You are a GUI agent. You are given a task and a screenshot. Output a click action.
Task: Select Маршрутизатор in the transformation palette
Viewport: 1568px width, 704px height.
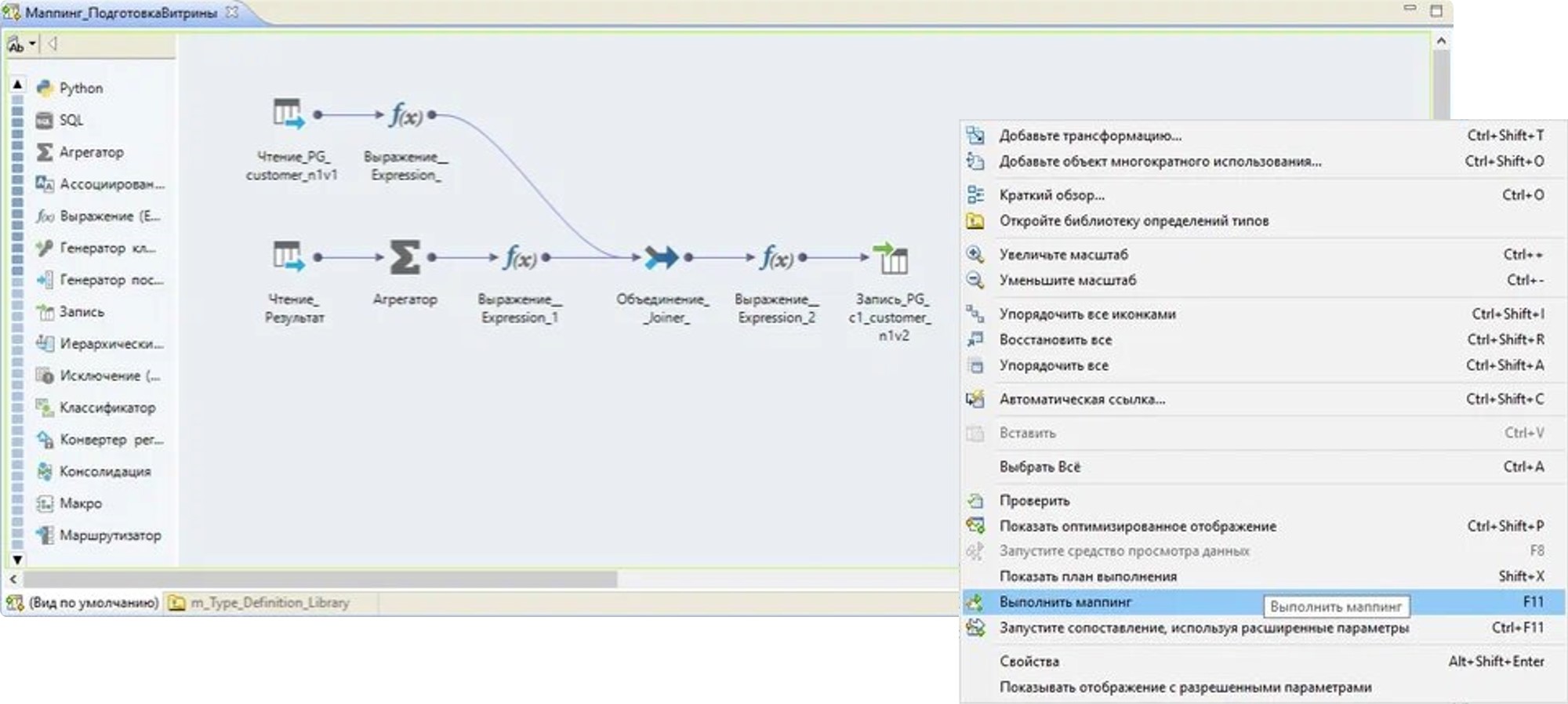point(110,535)
